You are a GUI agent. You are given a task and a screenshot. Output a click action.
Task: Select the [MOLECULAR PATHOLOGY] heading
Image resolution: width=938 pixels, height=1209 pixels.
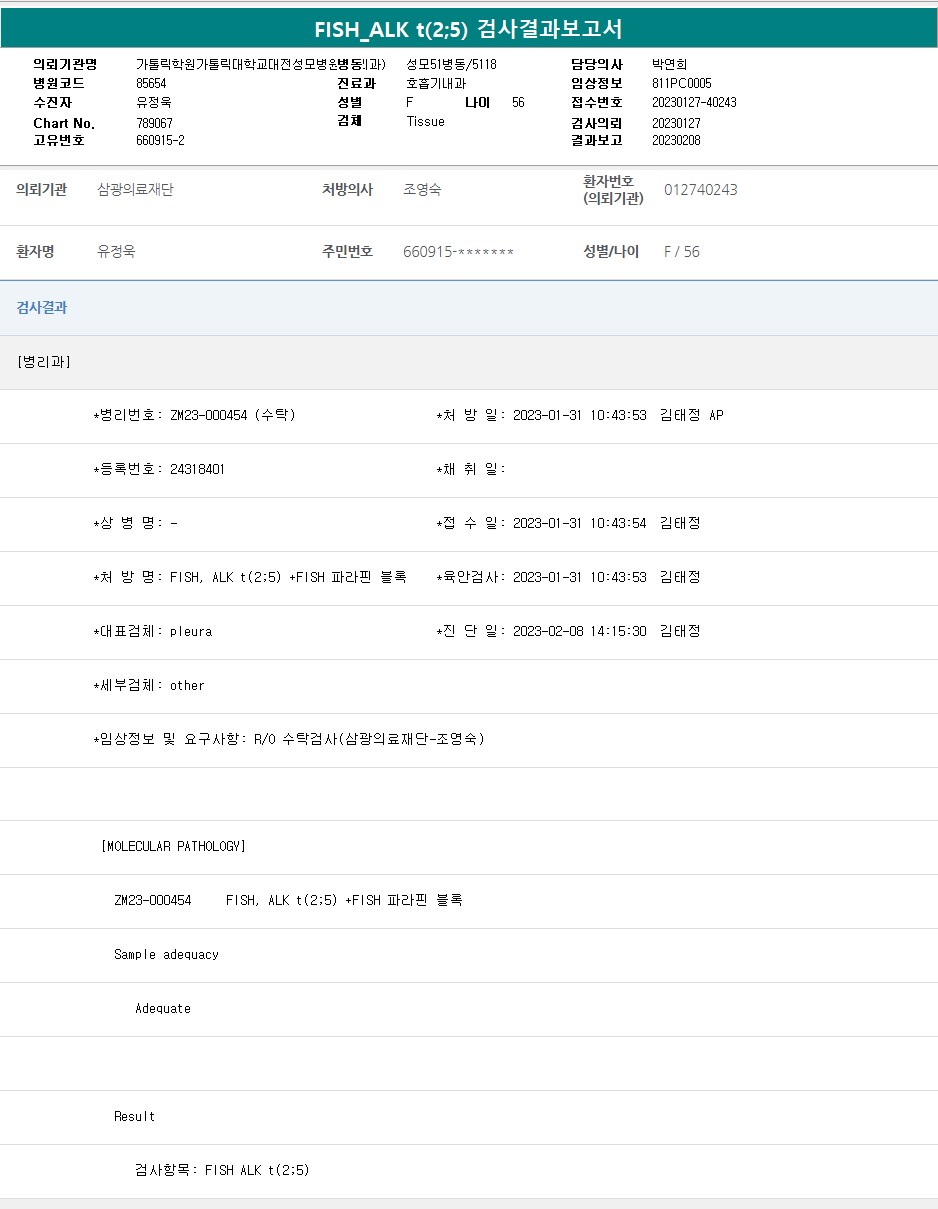point(173,847)
